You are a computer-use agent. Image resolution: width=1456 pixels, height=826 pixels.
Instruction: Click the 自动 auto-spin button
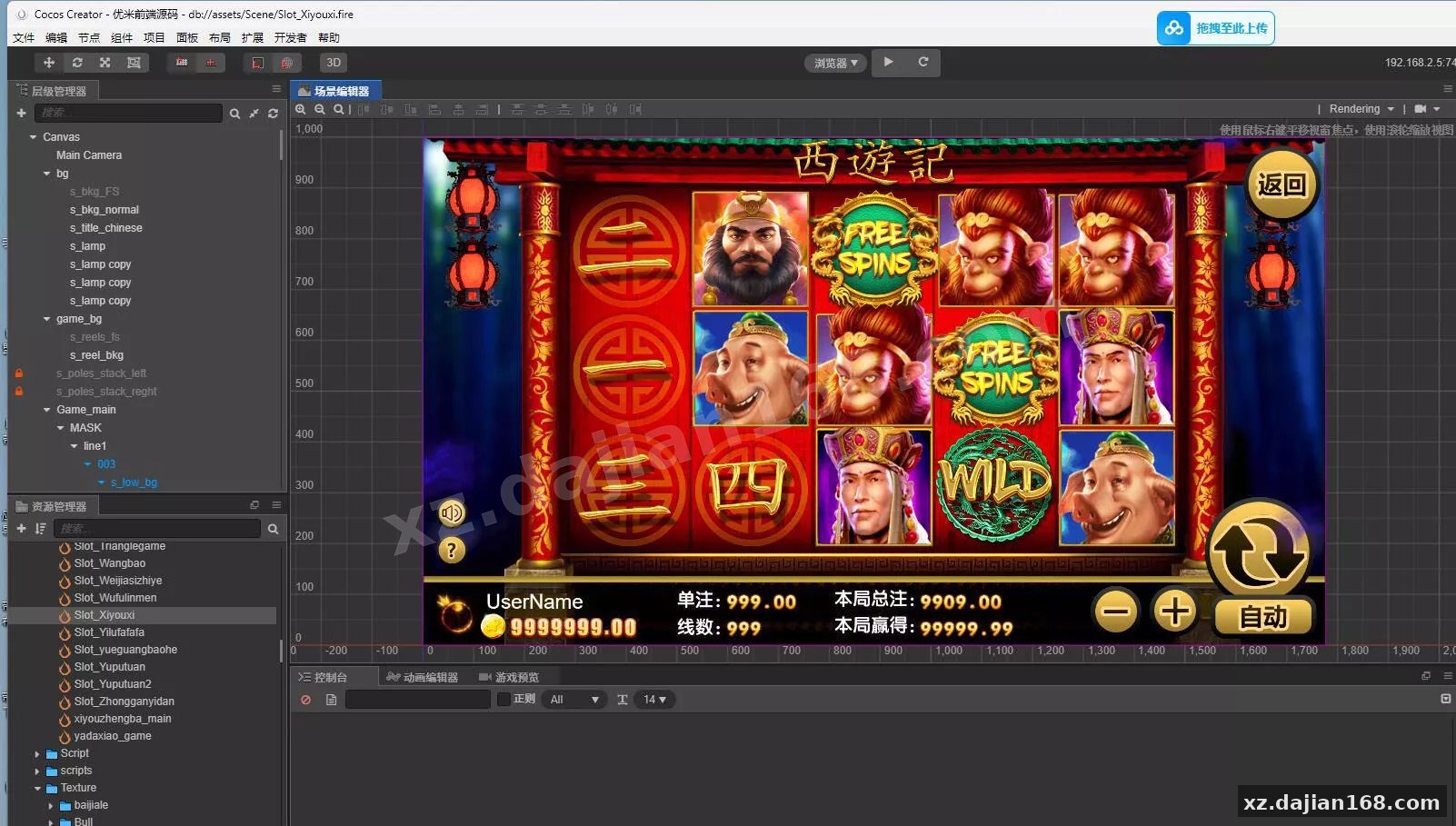(x=1263, y=617)
